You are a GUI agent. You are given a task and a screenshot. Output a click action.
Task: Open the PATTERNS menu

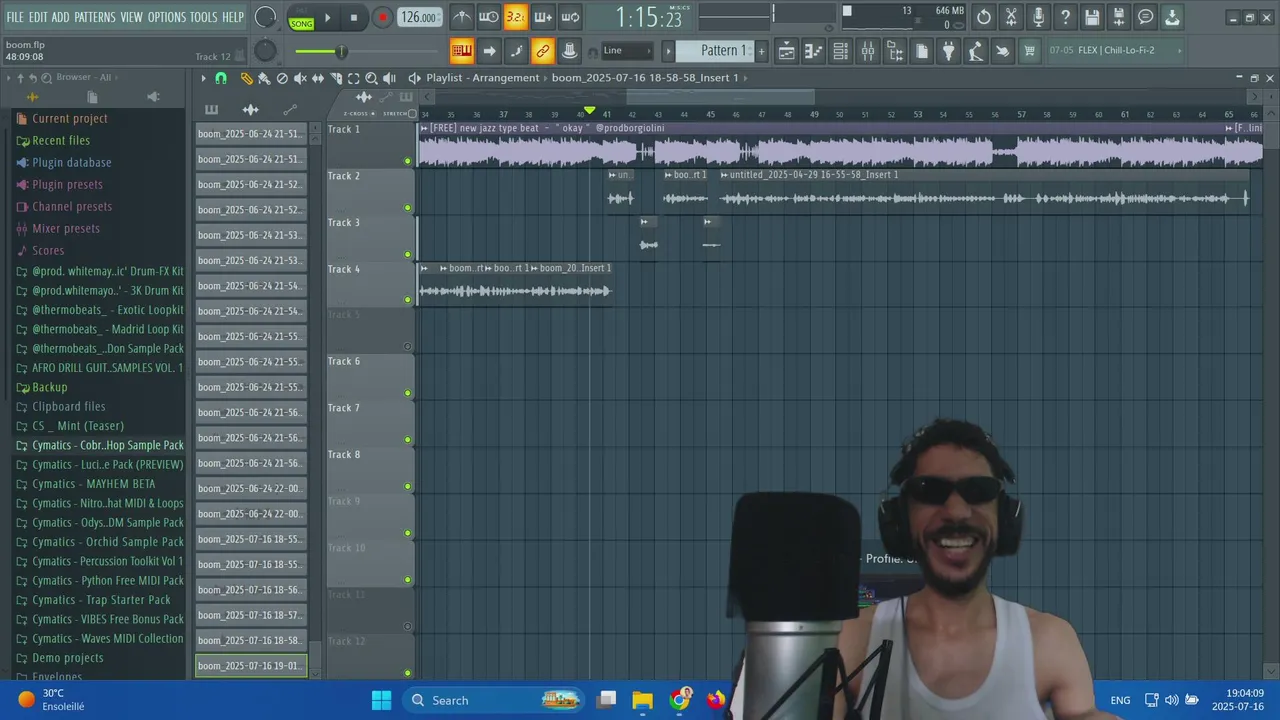tap(95, 17)
